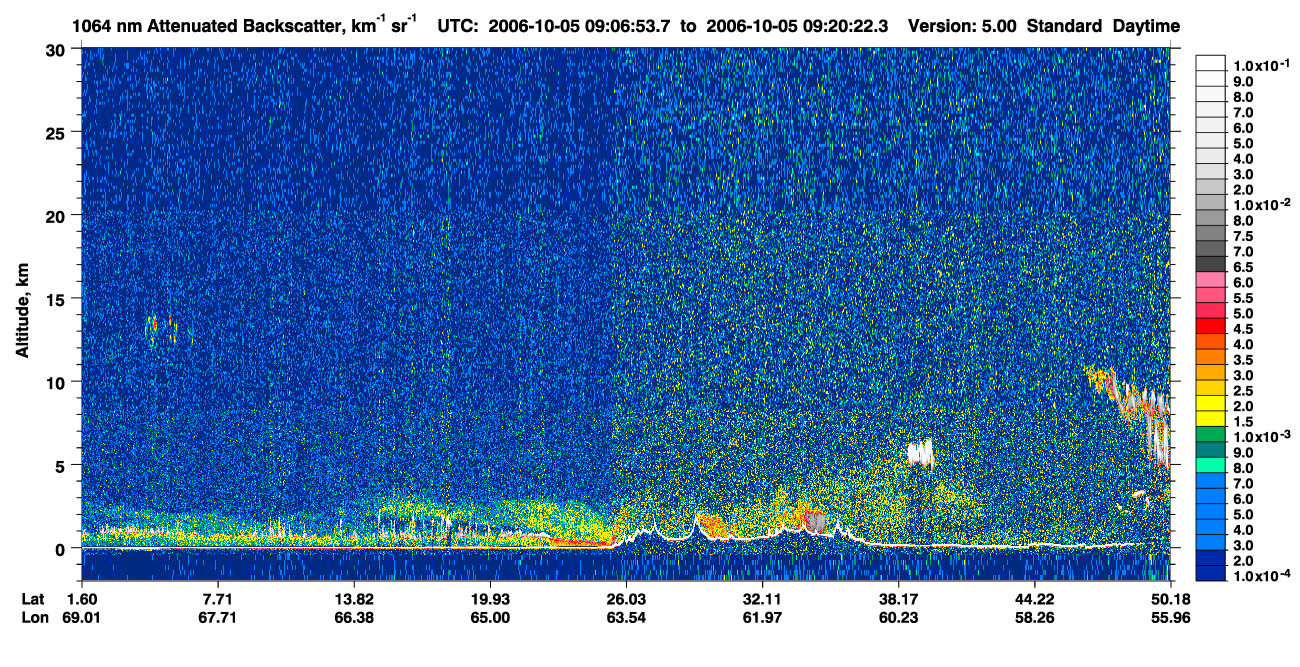Click the longitude value 61.97
Screen dimensions: 1300x667
762,617
